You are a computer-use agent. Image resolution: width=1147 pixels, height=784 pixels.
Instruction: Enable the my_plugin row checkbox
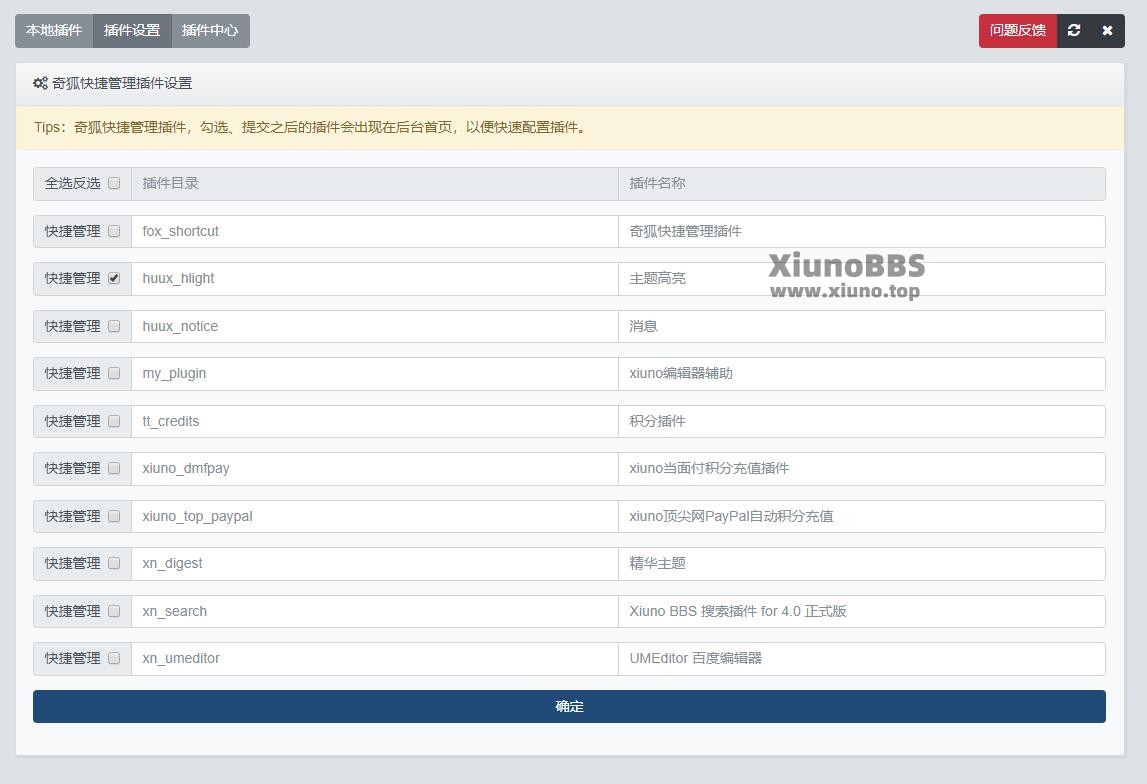click(114, 373)
